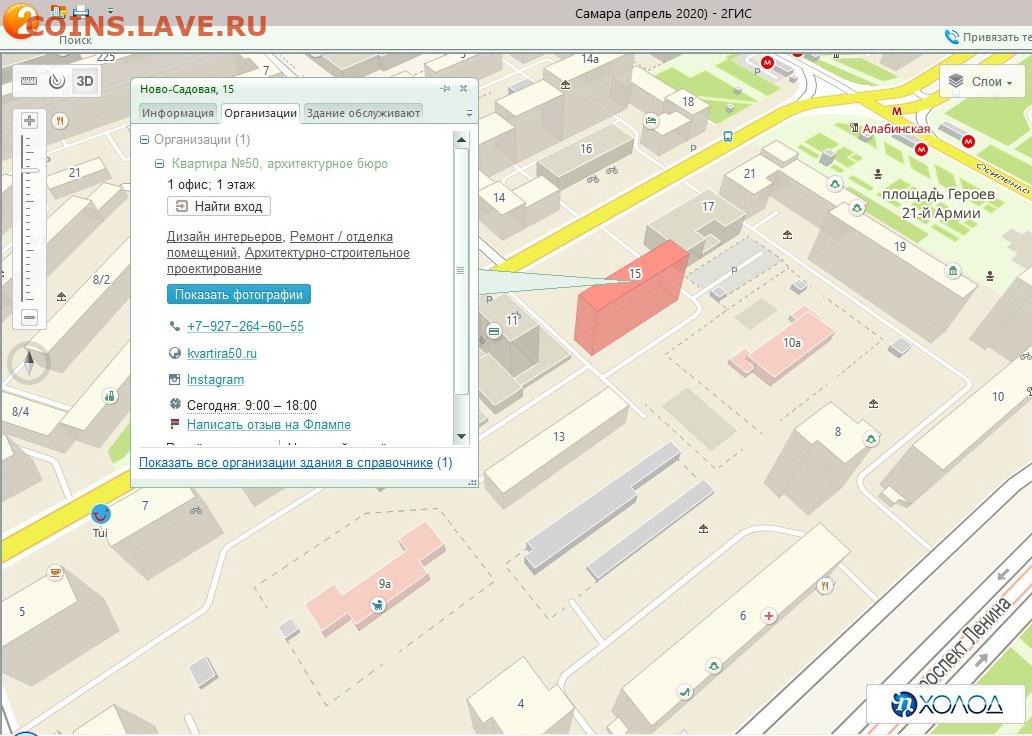
Task: Toggle the 3D map view
Action: [x=85, y=81]
